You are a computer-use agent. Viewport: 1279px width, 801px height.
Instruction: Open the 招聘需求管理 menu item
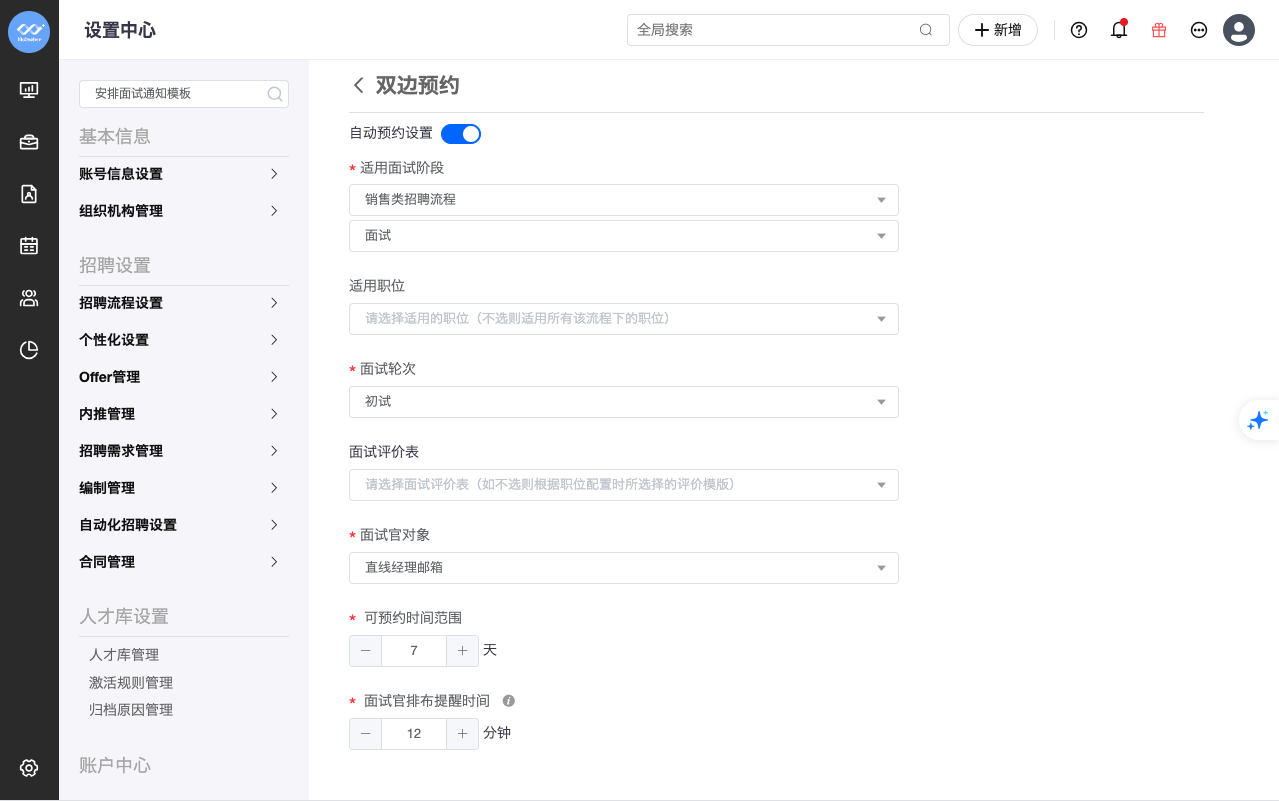184,451
